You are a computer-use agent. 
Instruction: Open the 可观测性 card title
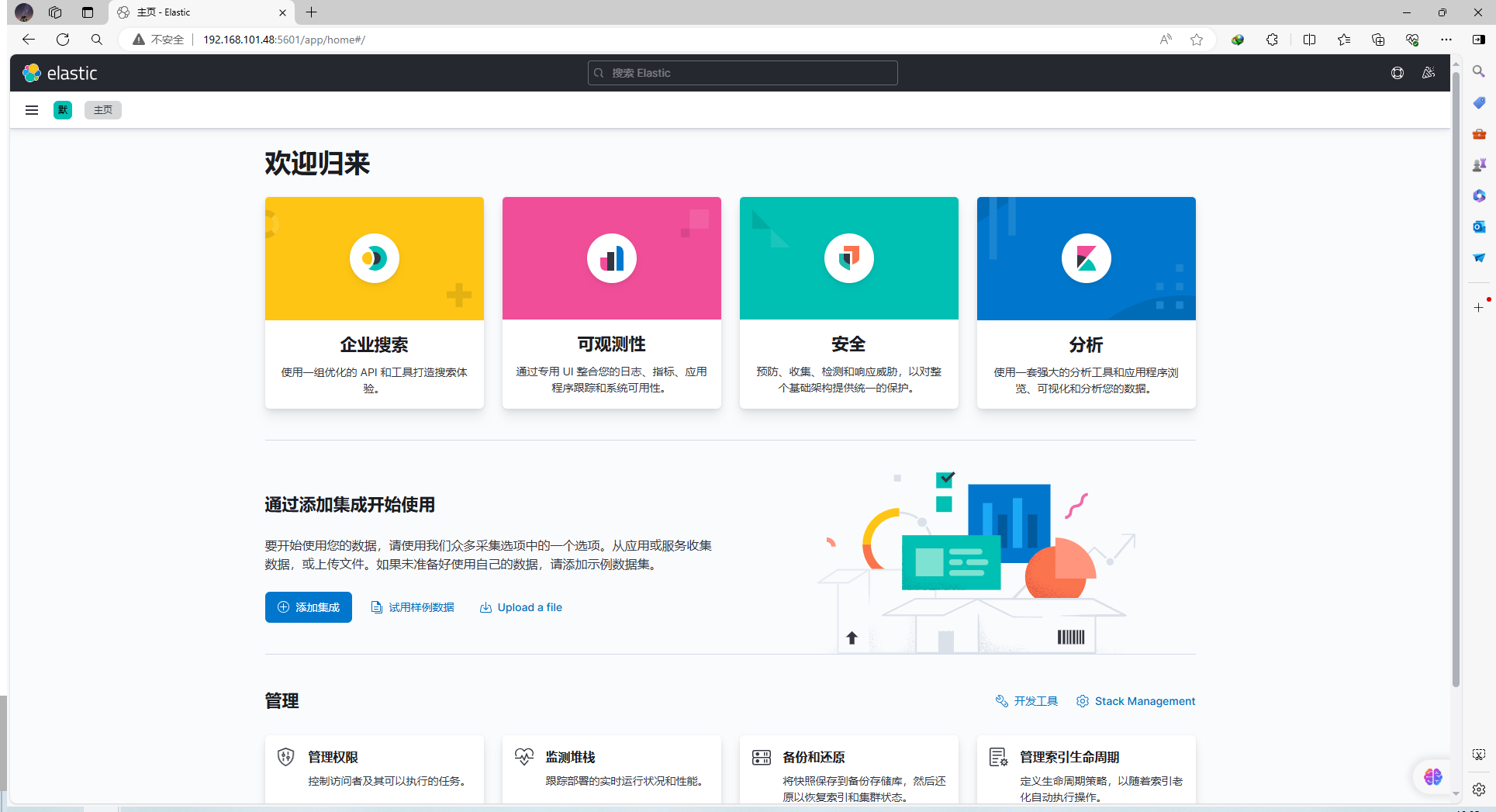[612, 344]
